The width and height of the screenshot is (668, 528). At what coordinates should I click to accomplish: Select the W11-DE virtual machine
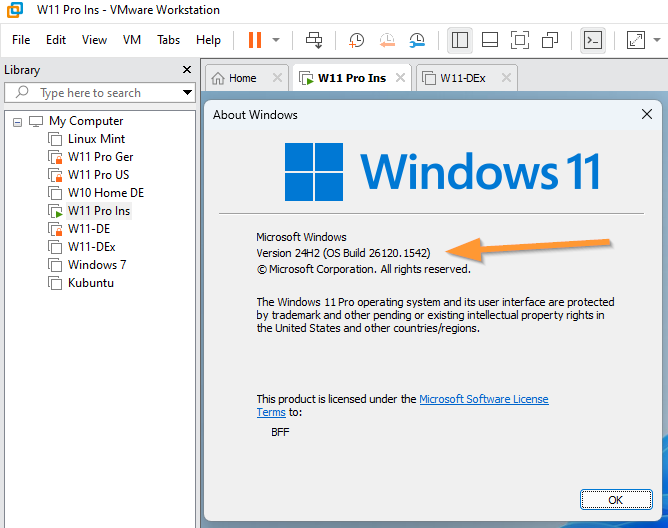click(x=89, y=229)
